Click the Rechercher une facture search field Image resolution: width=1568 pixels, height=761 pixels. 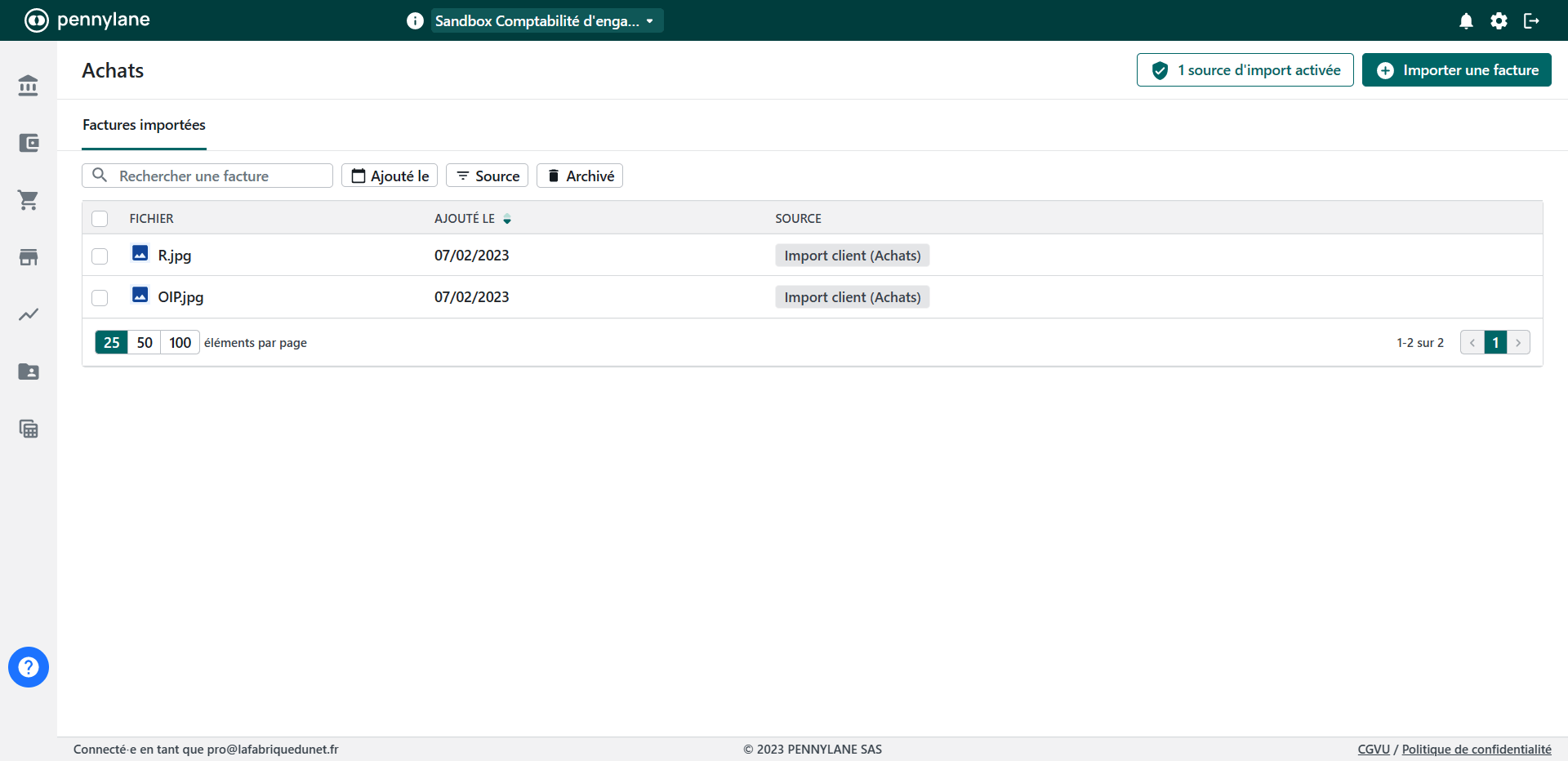(x=216, y=176)
